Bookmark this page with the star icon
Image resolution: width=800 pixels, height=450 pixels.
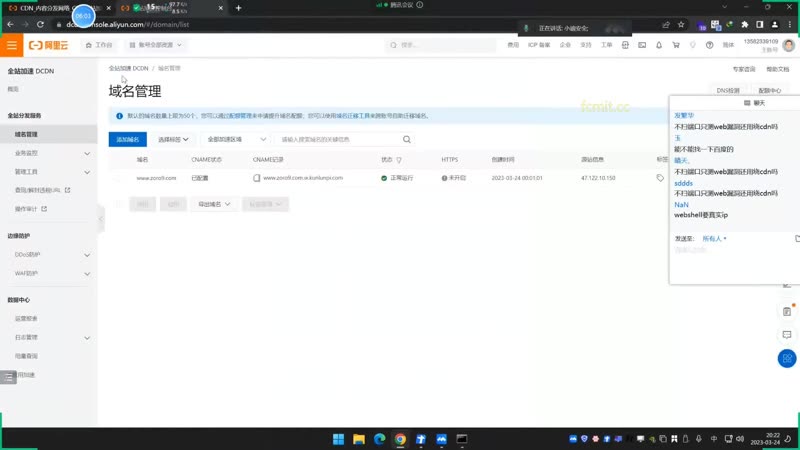(x=681, y=24)
